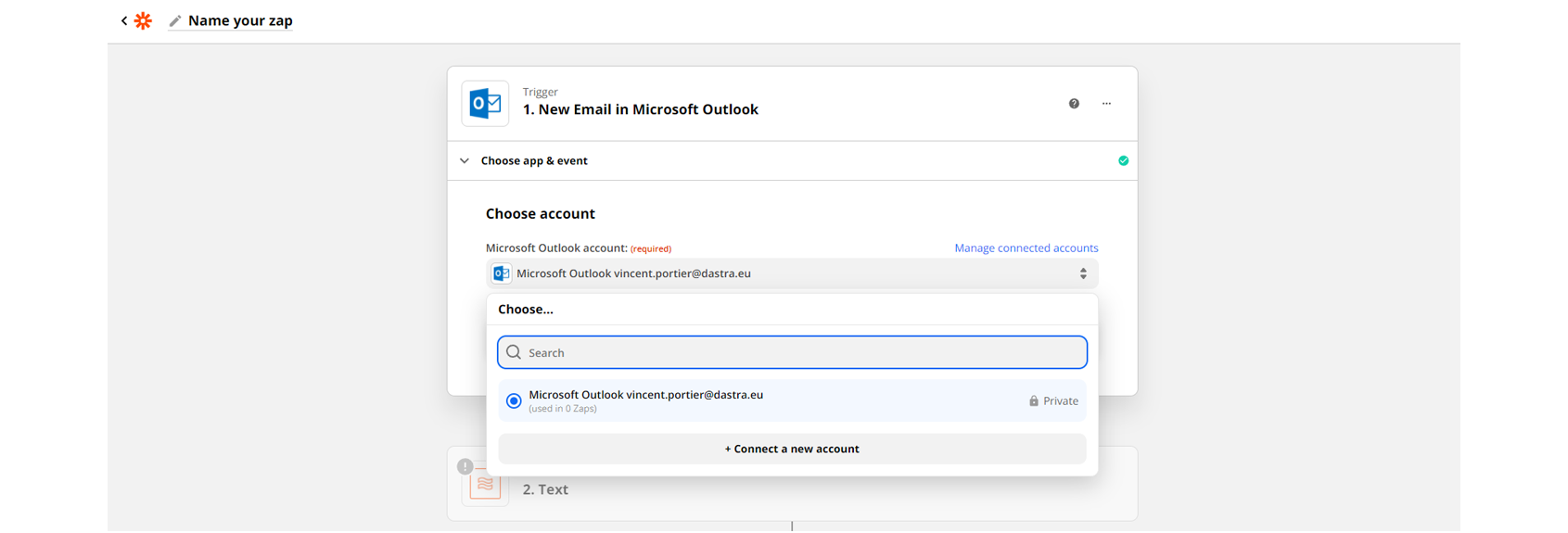Open Manage connected accounts link
The height and width of the screenshot is (533, 1568).
click(1026, 248)
